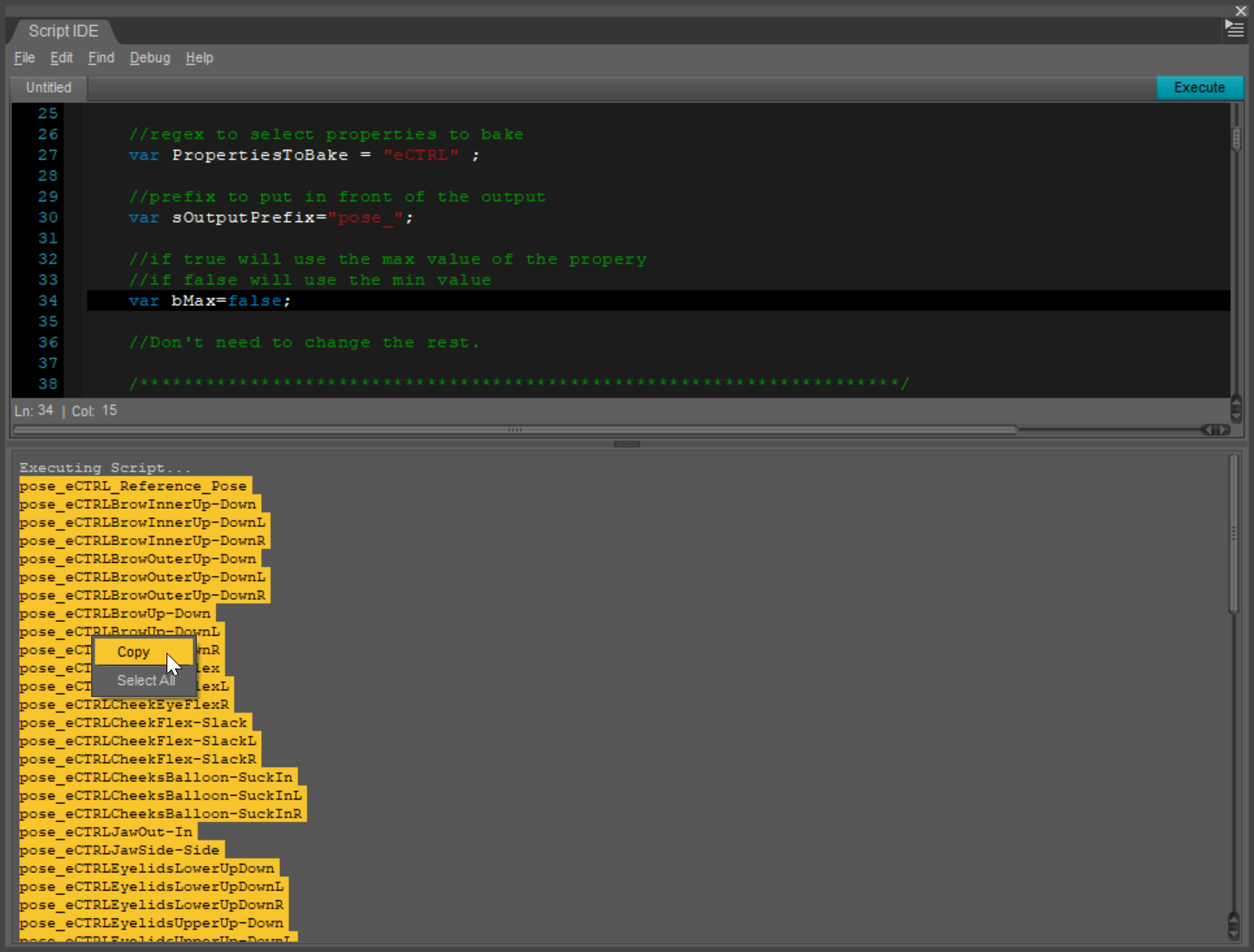Choose Select All from the context menu
The width and height of the screenshot is (1254, 952).
(x=144, y=681)
